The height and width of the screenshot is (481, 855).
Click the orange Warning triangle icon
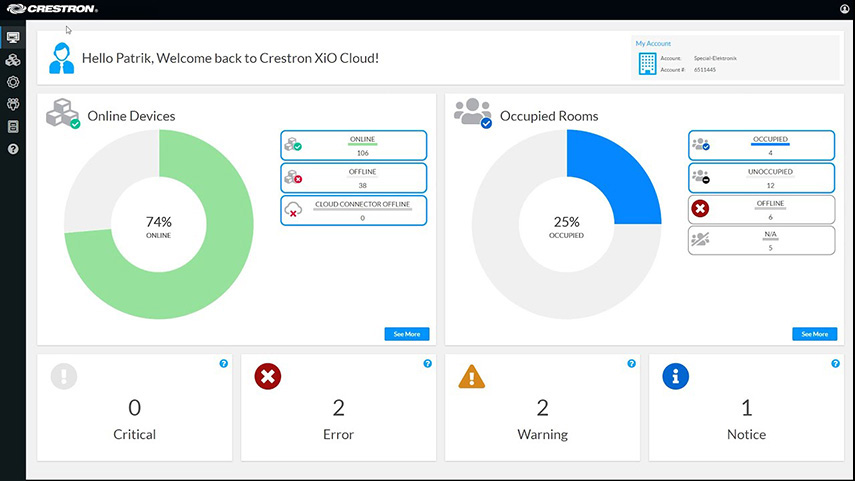[472, 376]
